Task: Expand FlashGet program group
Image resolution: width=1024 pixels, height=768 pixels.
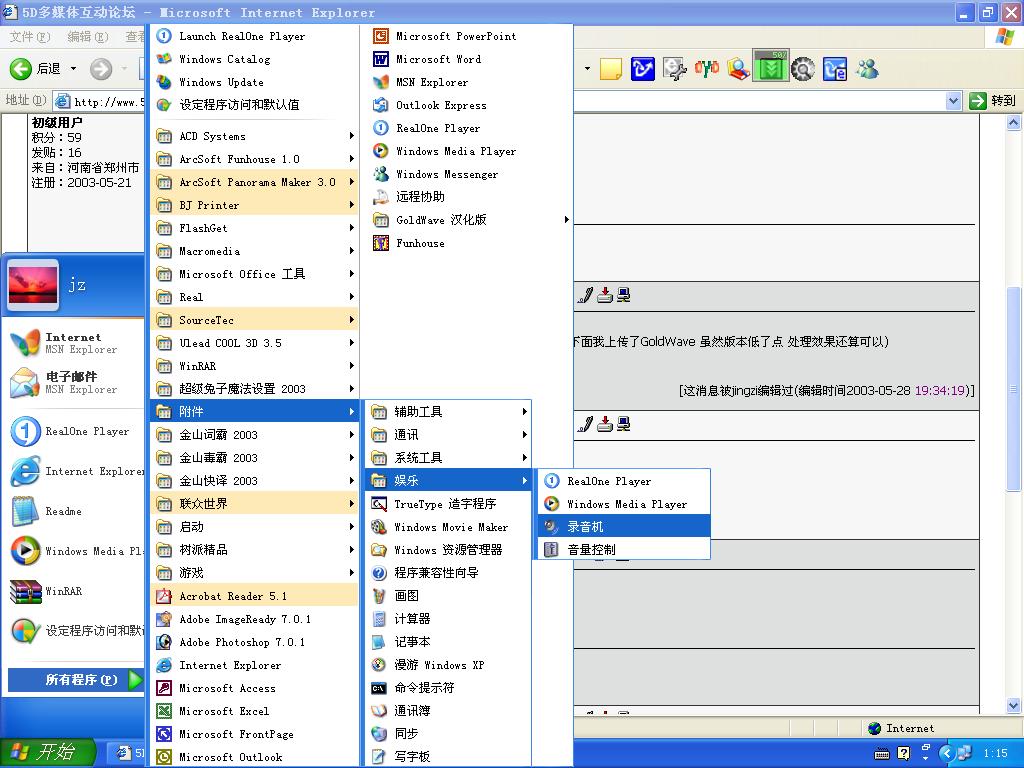Action: click(x=255, y=228)
